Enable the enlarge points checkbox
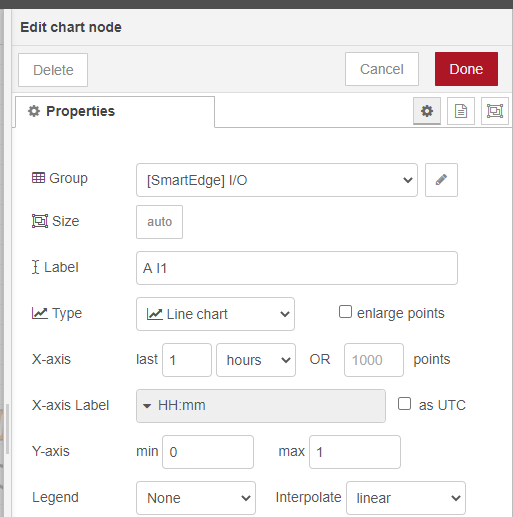 tap(345, 312)
